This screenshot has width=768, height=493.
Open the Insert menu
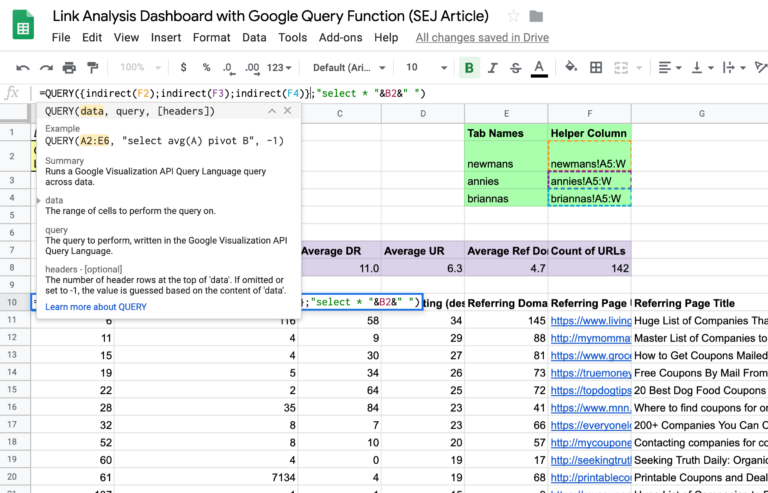(166, 37)
